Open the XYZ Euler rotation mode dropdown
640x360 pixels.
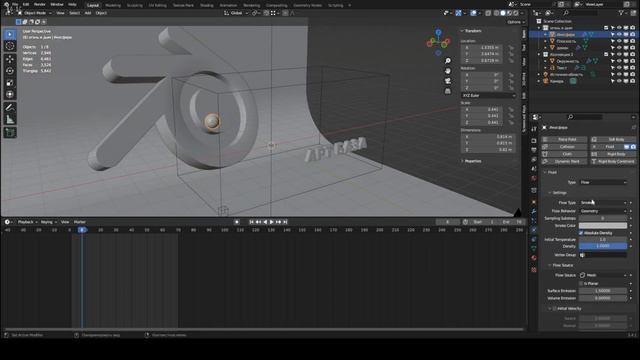488,96
